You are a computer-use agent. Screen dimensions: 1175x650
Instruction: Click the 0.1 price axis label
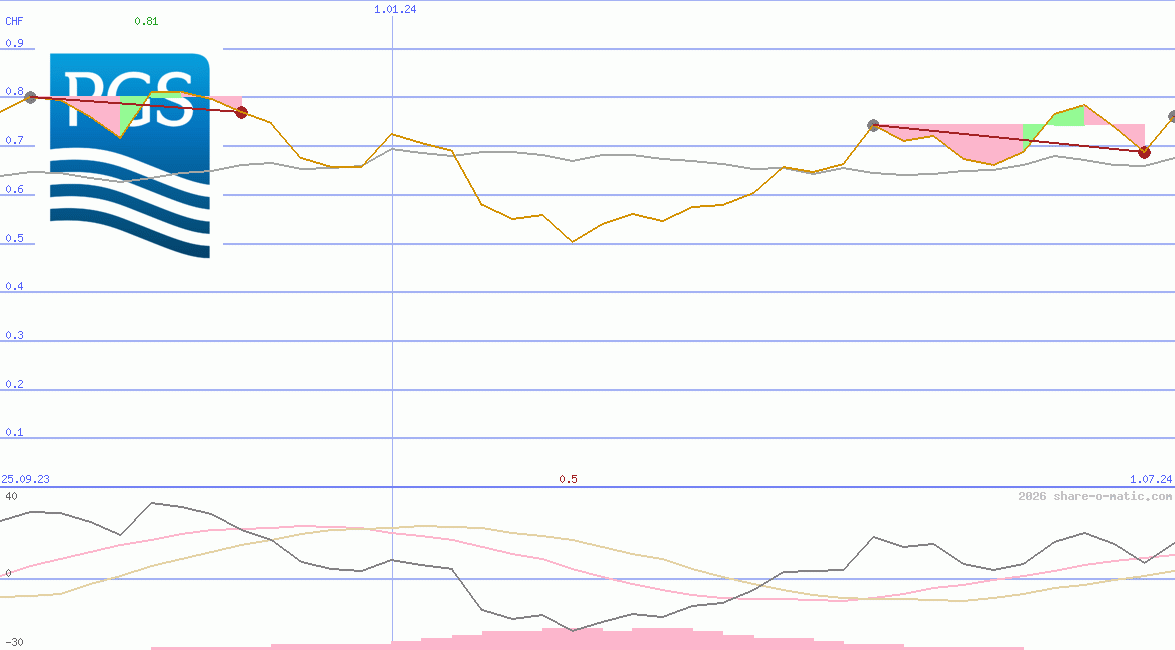tap(14, 432)
